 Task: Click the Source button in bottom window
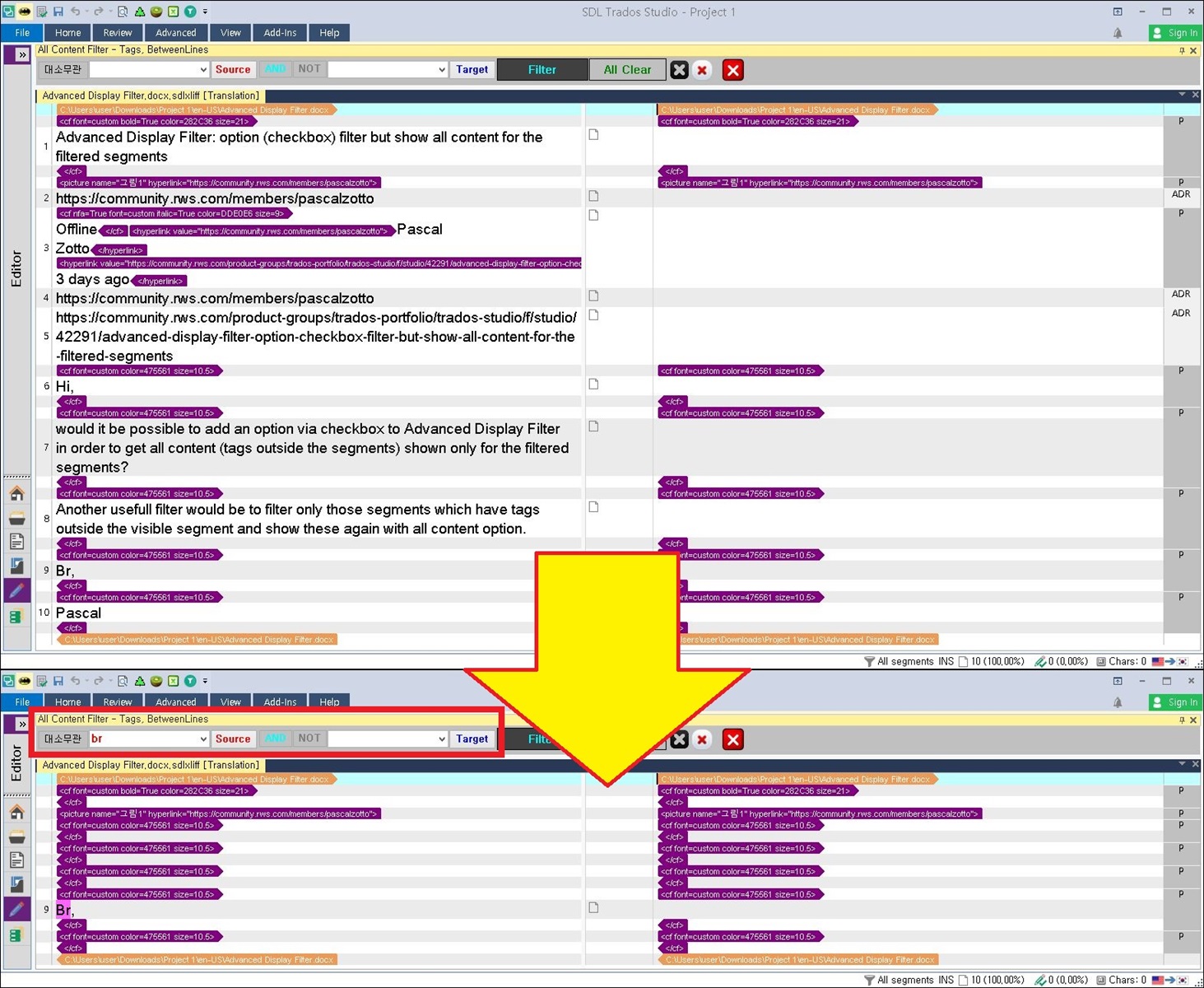233,739
